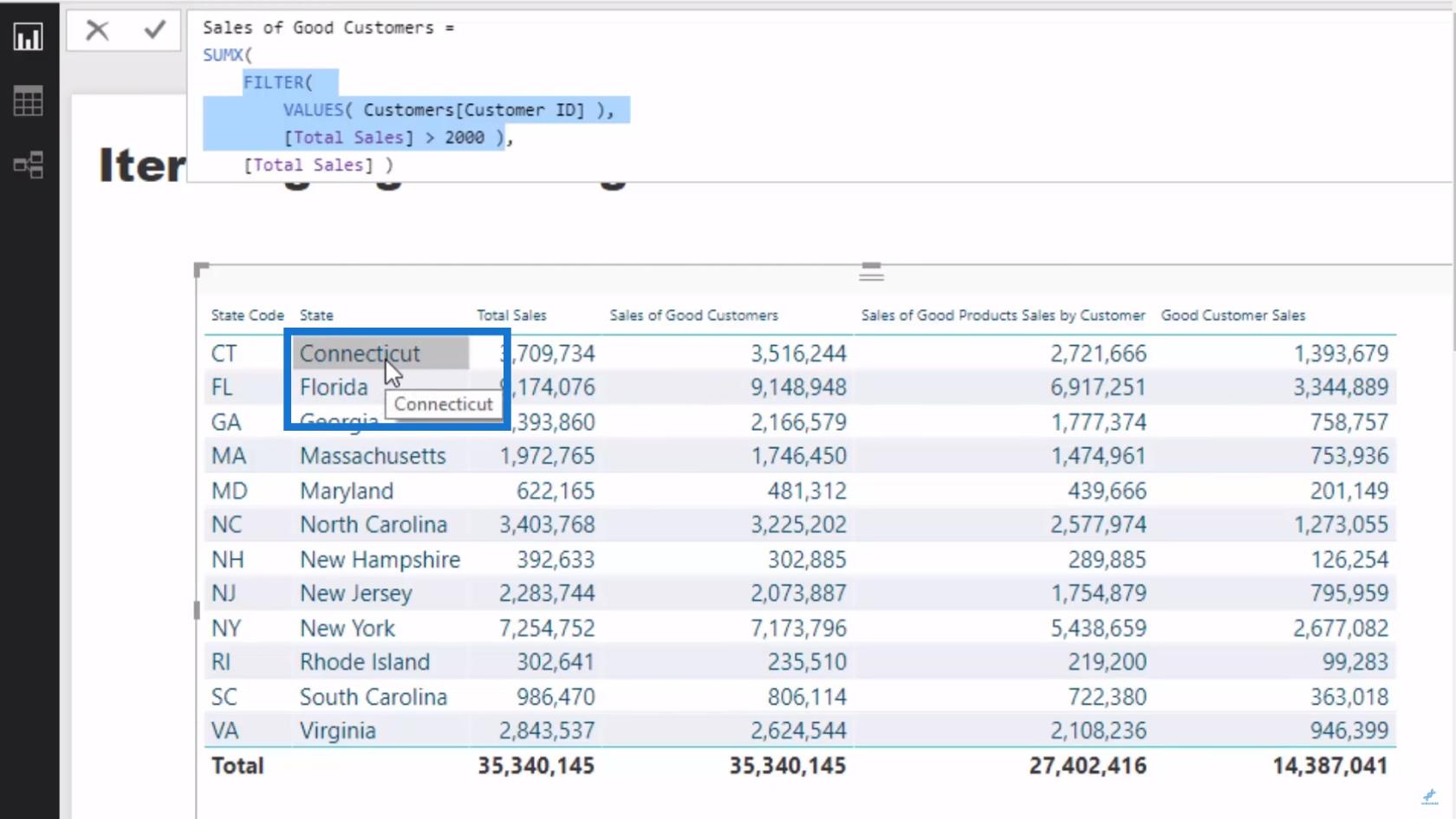Viewport: 1456px width, 819px height.
Task: Select the Florida state cell
Action: pyautogui.click(x=334, y=387)
